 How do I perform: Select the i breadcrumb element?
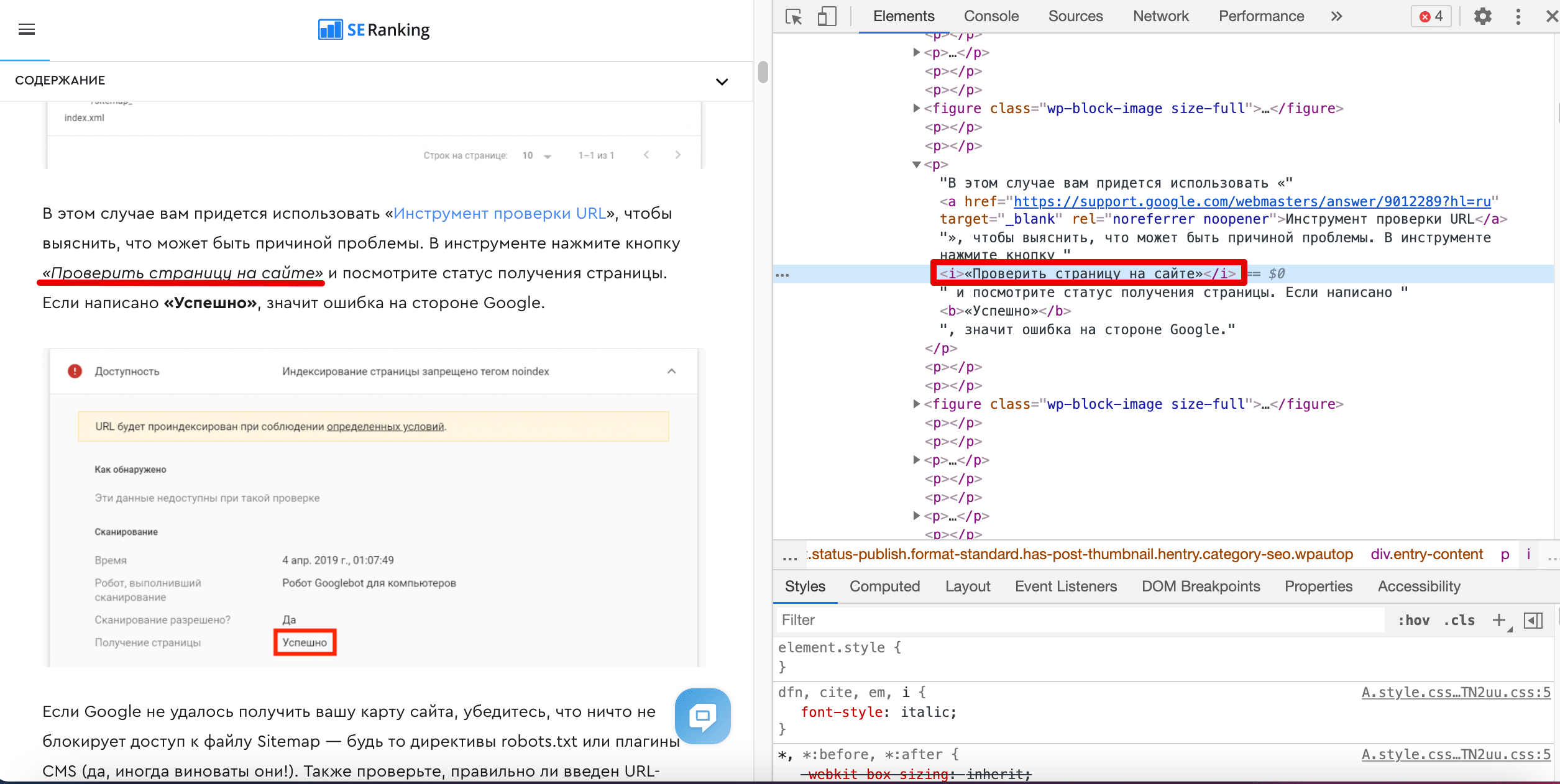point(1528,555)
